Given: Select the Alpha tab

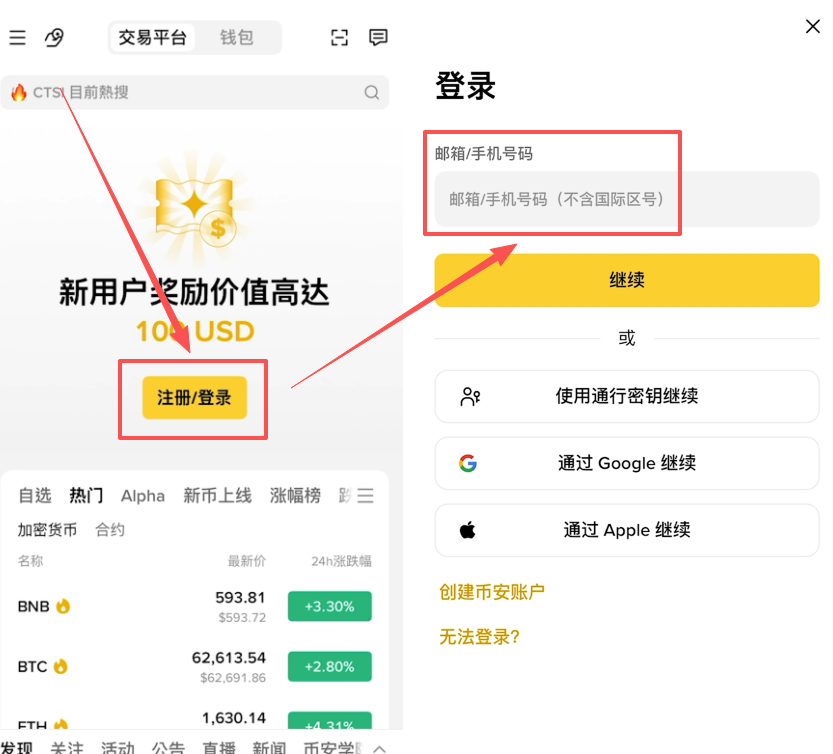Looking at the screenshot, I should (x=143, y=496).
